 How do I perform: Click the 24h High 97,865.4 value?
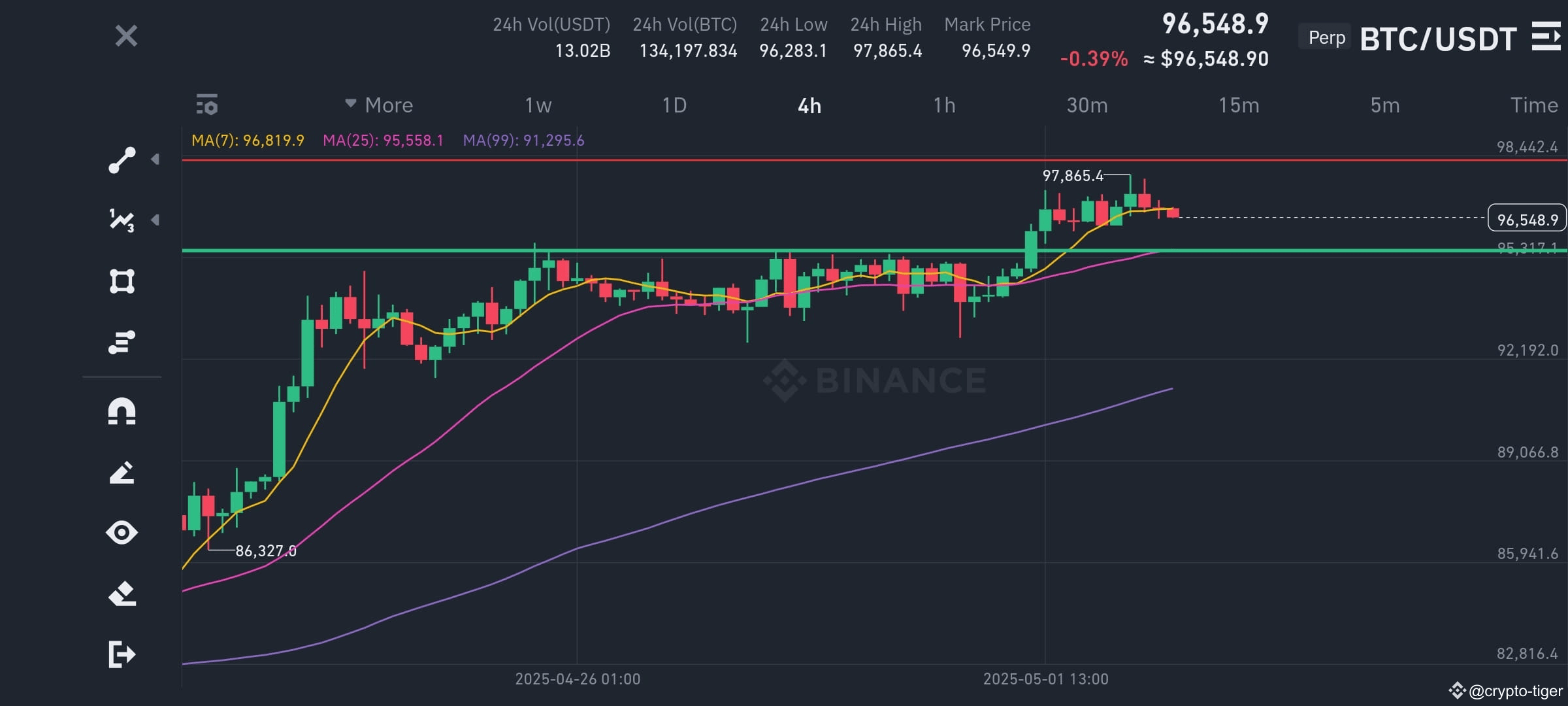click(887, 50)
